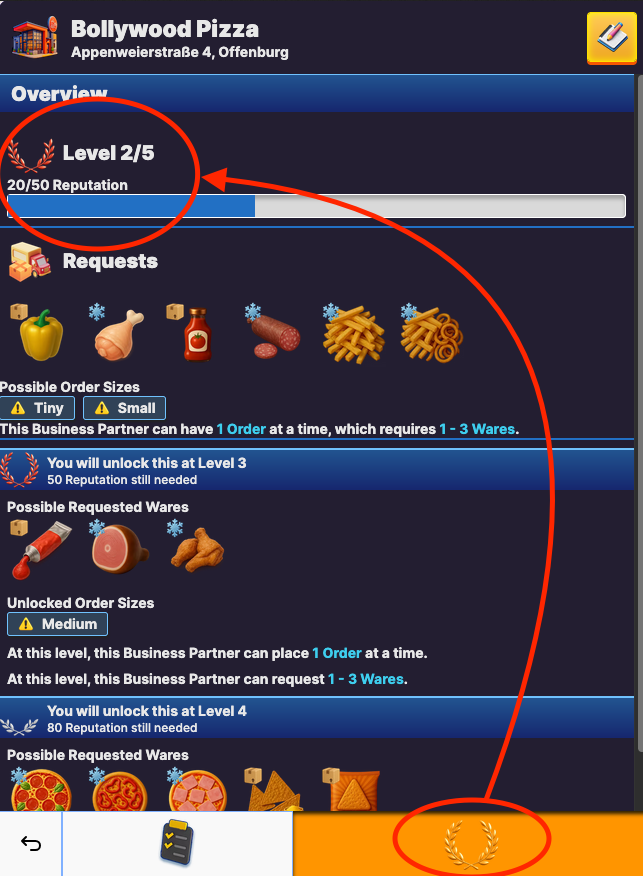The height and width of the screenshot is (876, 643).
Task: Click the blue reputation progress bar
Action: [316, 206]
